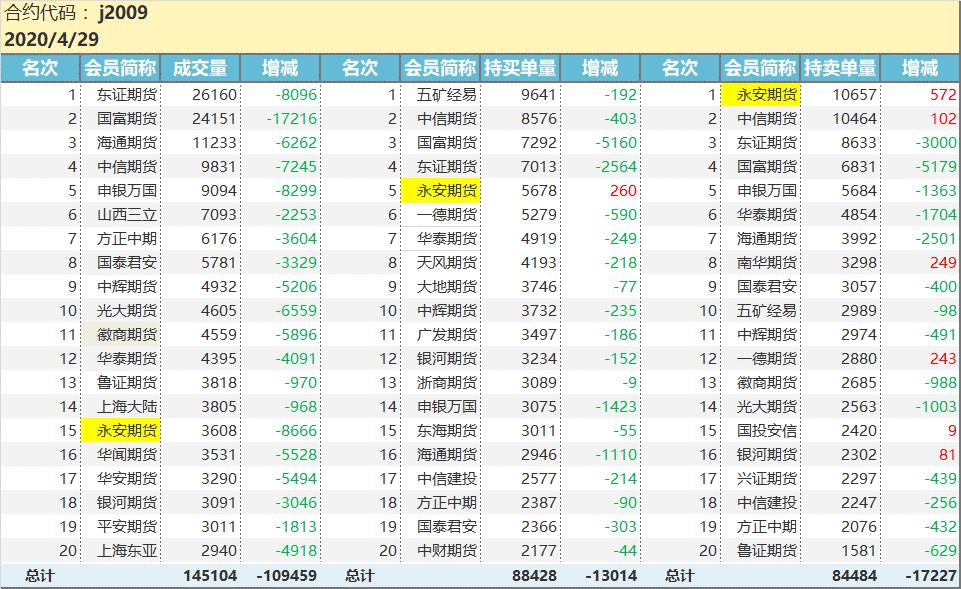Select the date cell 2020/4/29
Screen dimensions: 961x589
[52, 39]
